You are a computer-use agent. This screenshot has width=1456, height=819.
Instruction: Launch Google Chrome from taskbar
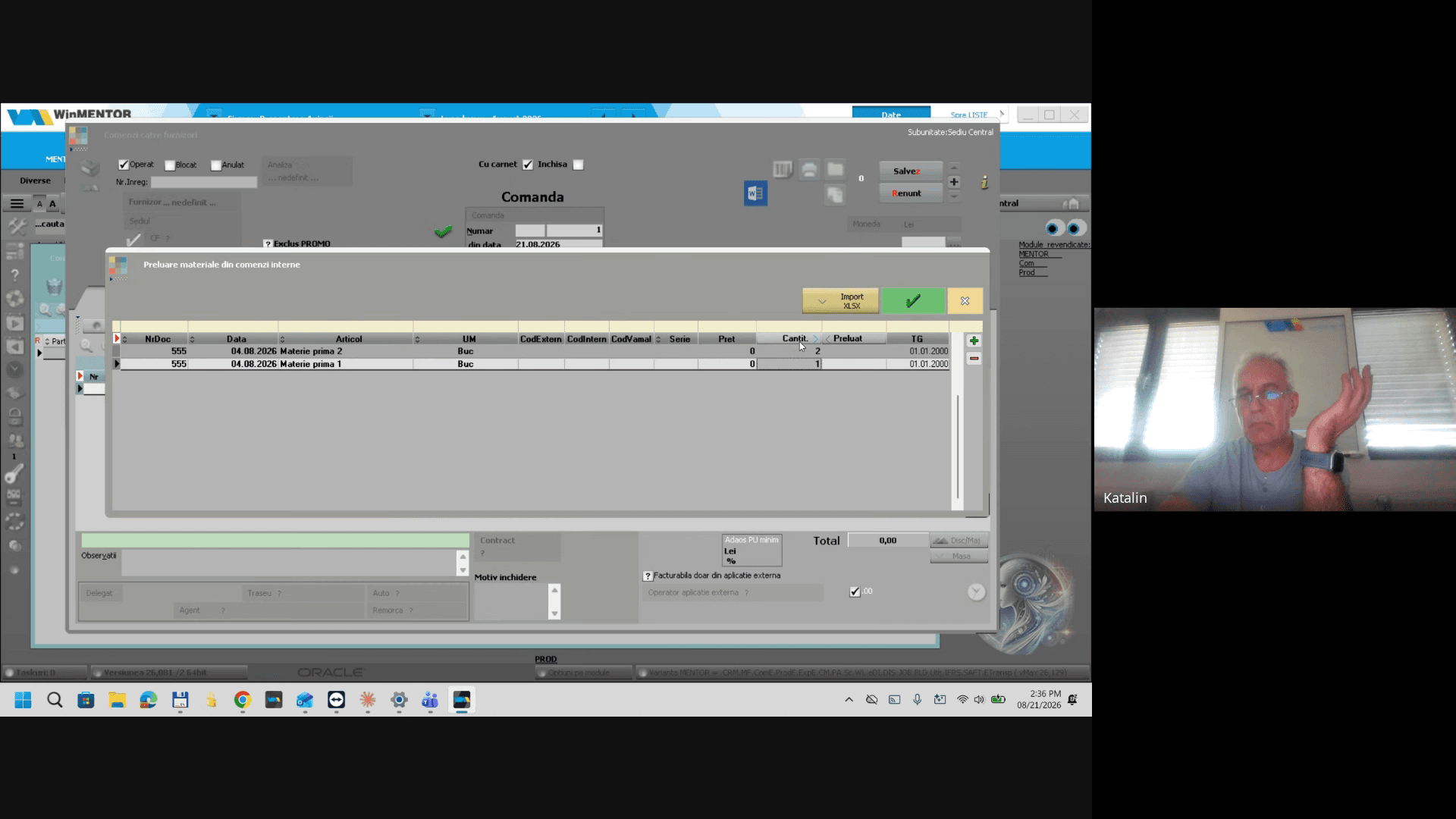(243, 700)
